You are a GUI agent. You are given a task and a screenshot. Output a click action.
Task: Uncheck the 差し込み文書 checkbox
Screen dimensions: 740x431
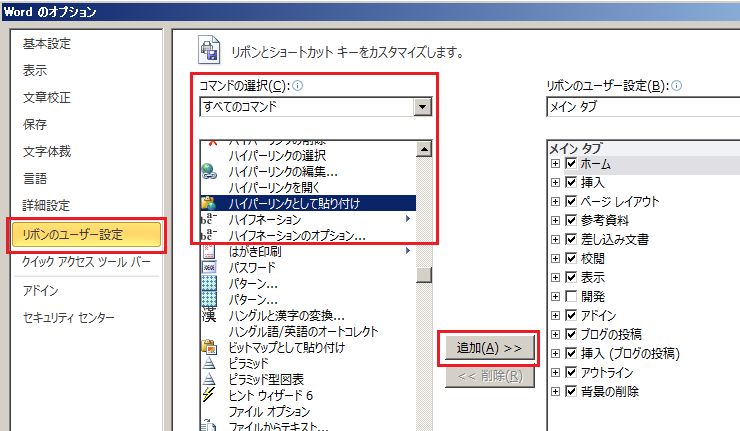click(571, 239)
